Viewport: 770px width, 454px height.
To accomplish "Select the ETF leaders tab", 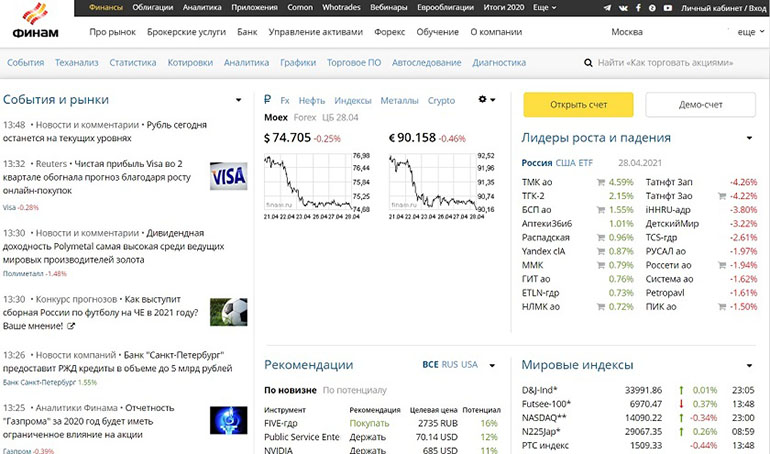I will pos(585,163).
